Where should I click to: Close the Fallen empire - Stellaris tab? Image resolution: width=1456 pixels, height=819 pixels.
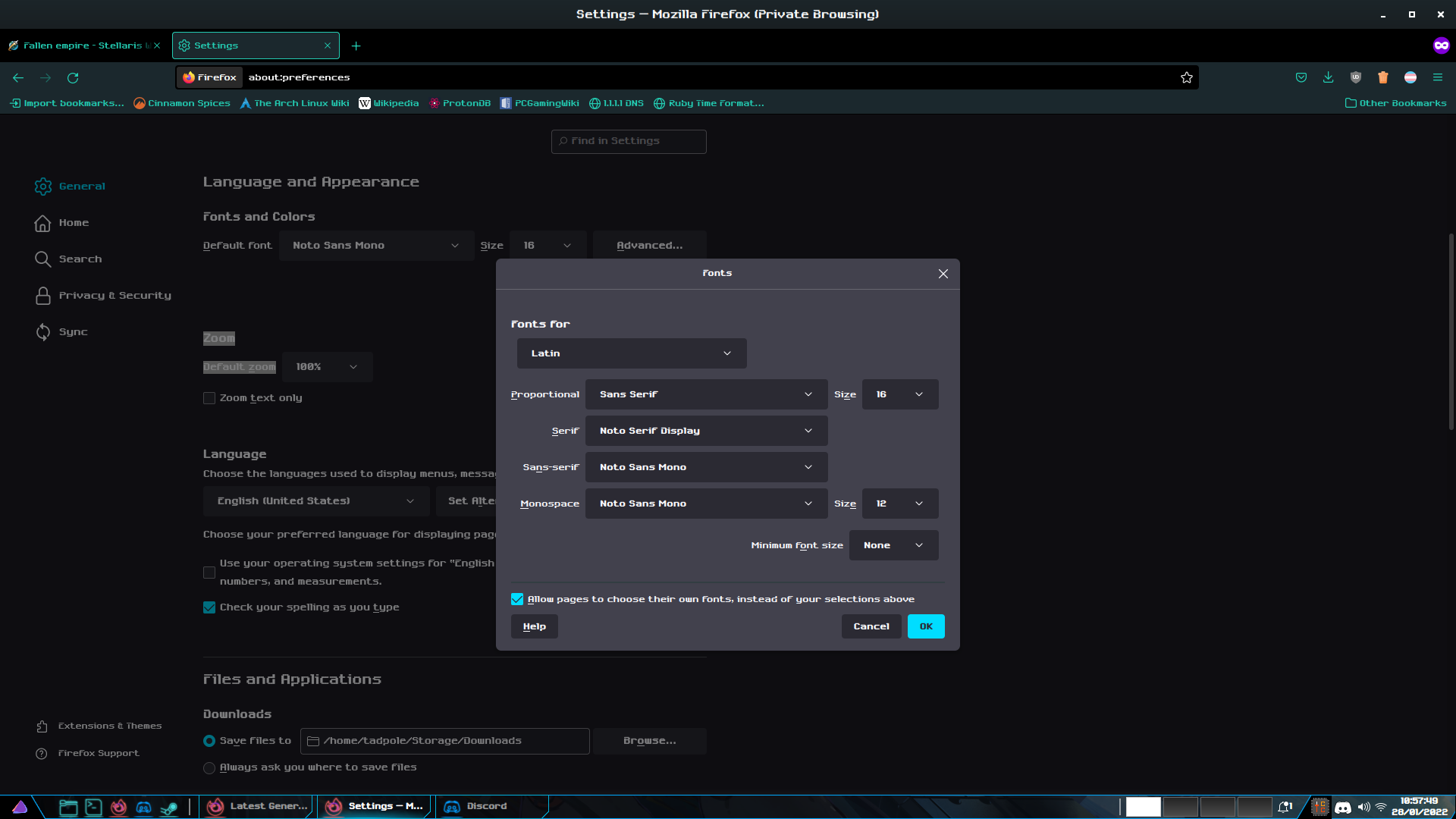pos(157,45)
